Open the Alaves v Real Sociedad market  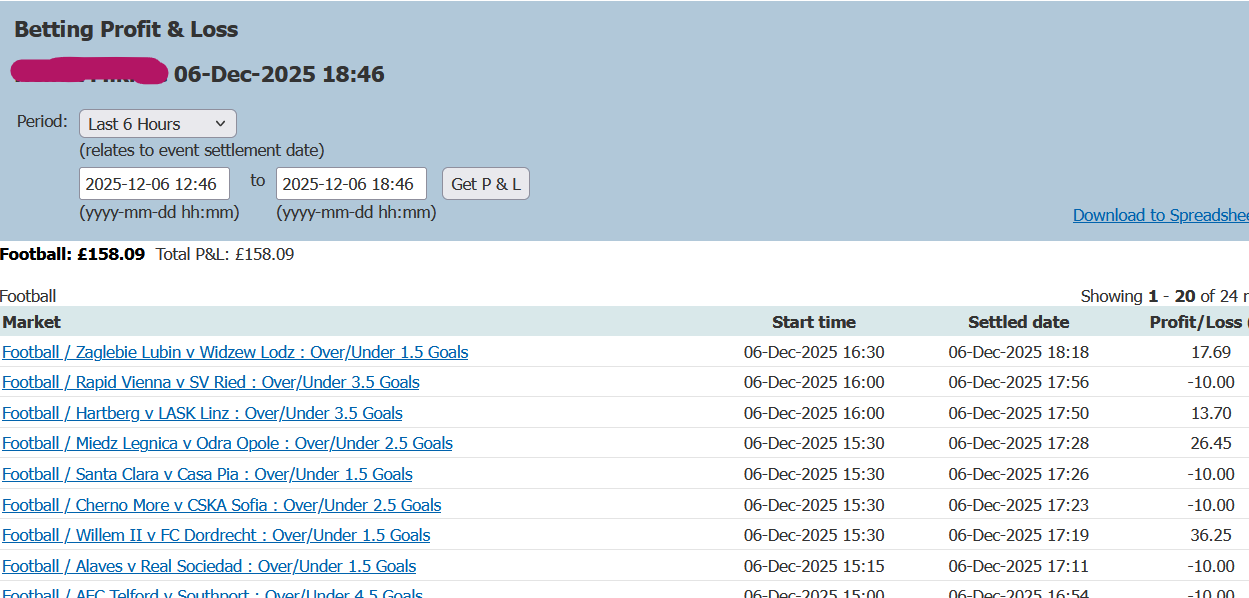pyautogui.click(x=208, y=566)
